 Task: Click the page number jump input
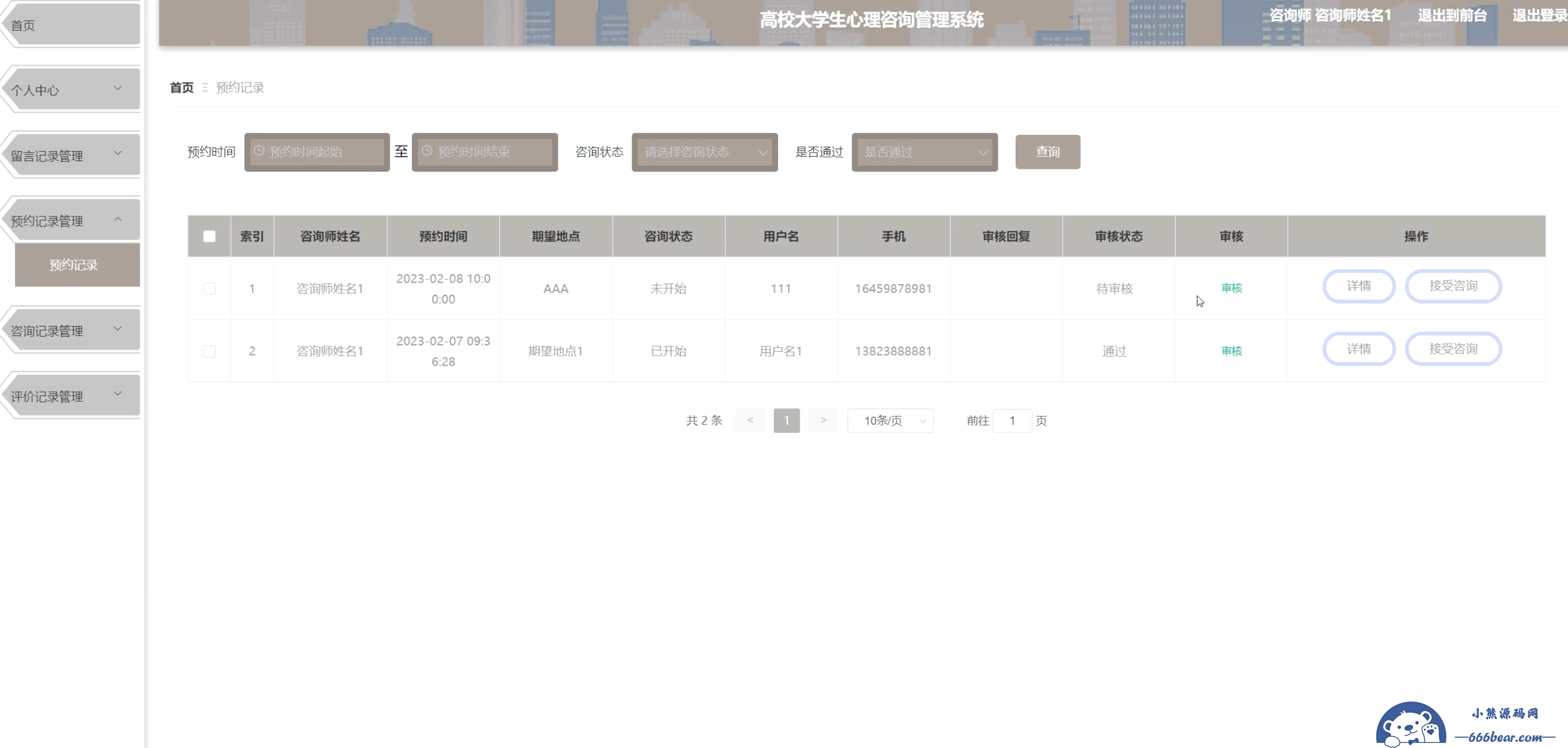click(1012, 421)
